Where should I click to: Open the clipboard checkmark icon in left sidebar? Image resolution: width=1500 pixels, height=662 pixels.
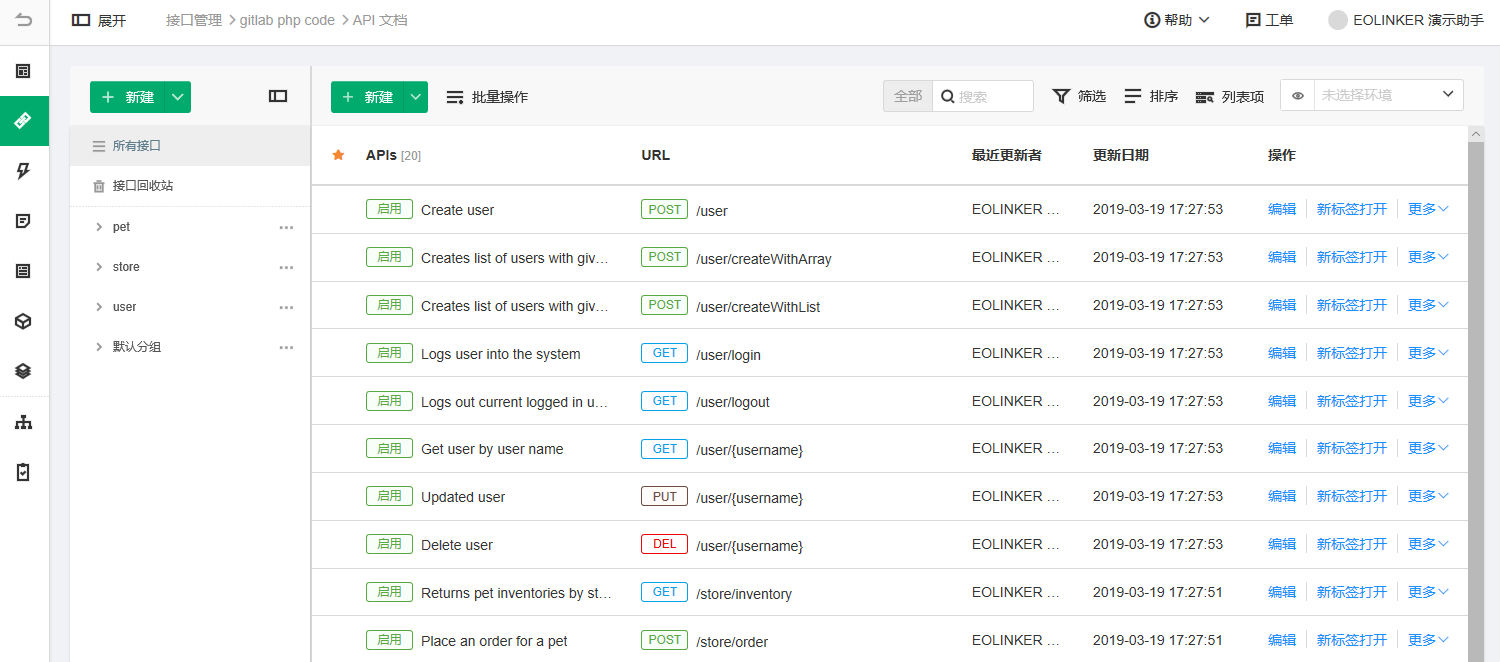(24, 472)
